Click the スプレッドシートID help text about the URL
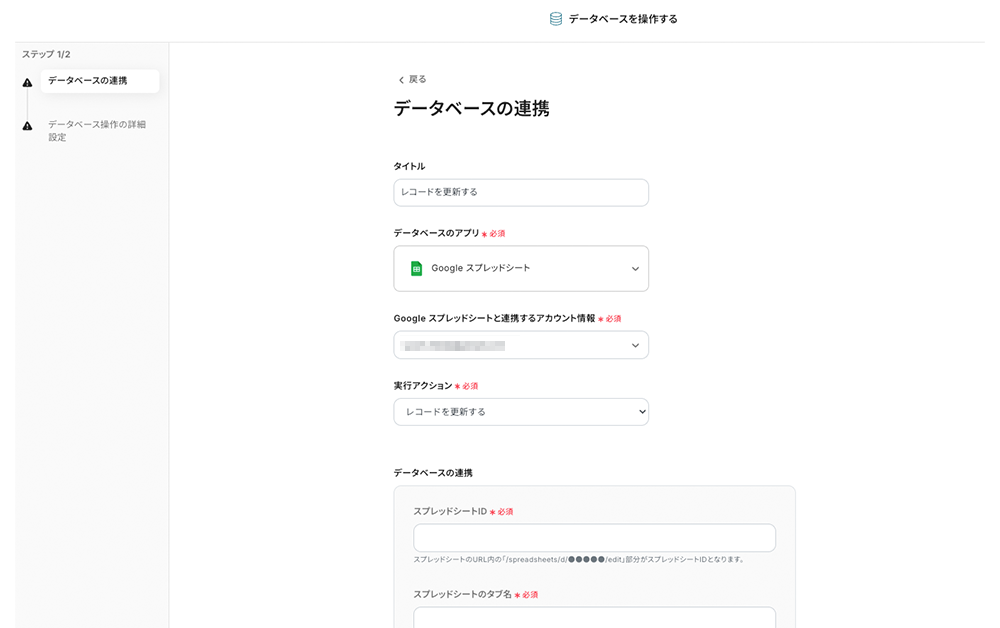Viewport: 1000px width, 628px height. click(580, 560)
